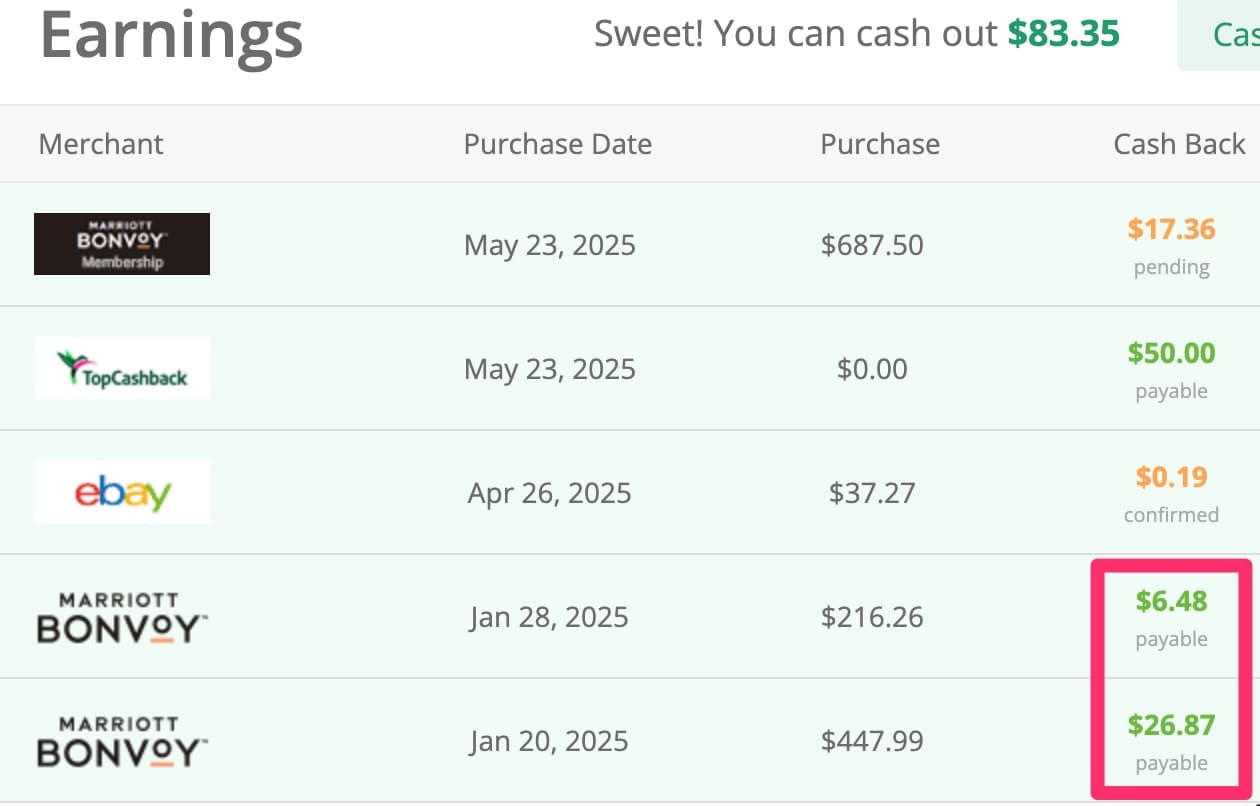Click the Cash Out button at top right

point(1219,35)
